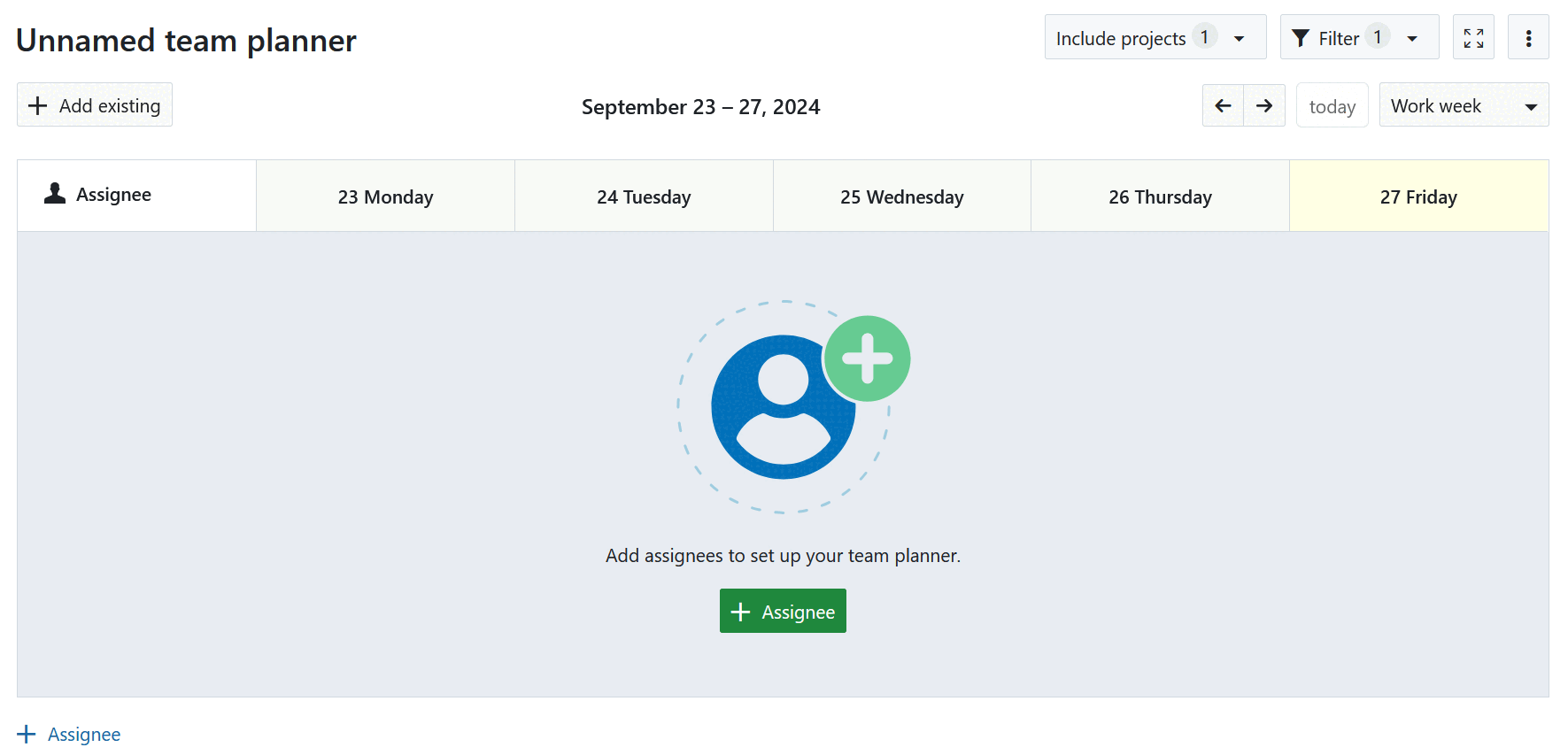Image resolution: width=1568 pixels, height=755 pixels.
Task: Go to the next week with the forward arrow
Action: [x=1264, y=105]
